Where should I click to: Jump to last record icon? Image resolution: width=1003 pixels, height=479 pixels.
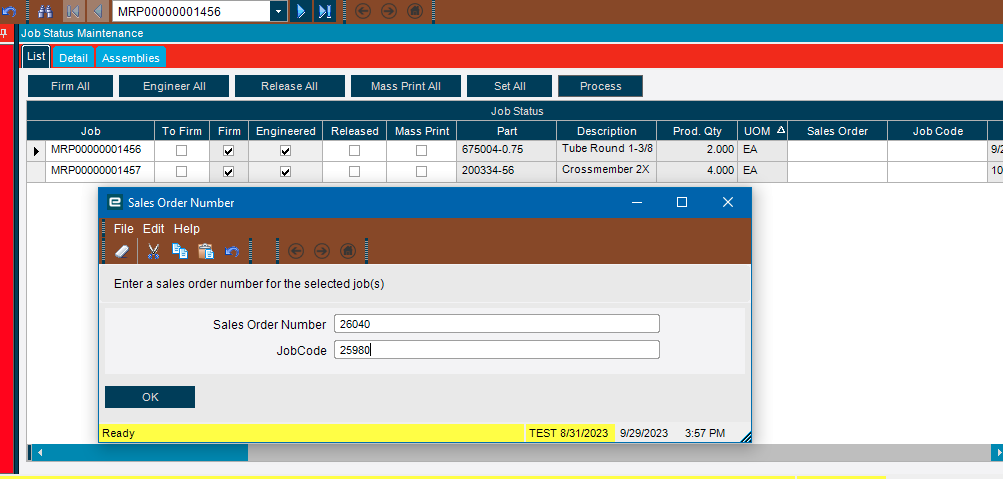tap(325, 12)
